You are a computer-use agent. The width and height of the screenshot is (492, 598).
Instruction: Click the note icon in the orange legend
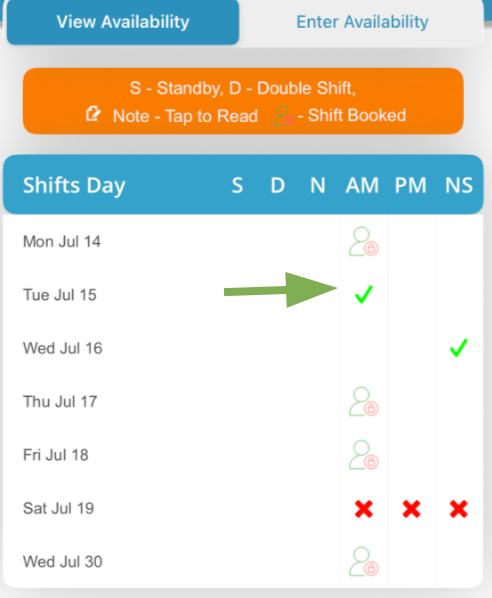pyautogui.click(x=93, y=114)
